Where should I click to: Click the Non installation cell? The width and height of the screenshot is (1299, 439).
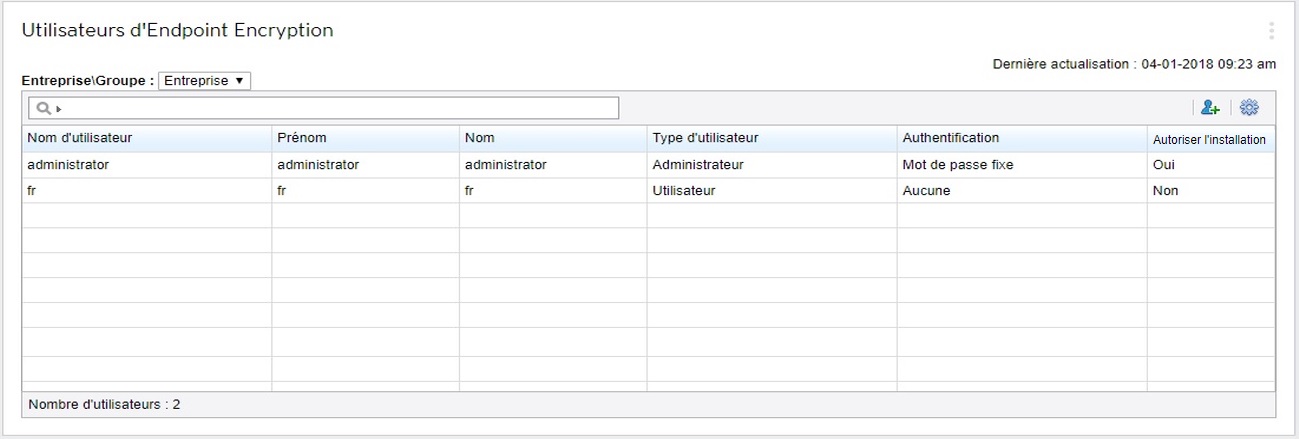coord(1165,190)
